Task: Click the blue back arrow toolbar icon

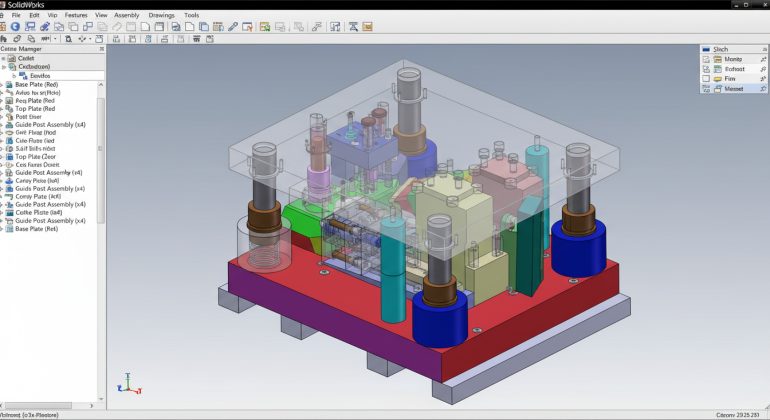Action: tap(15, 27)
